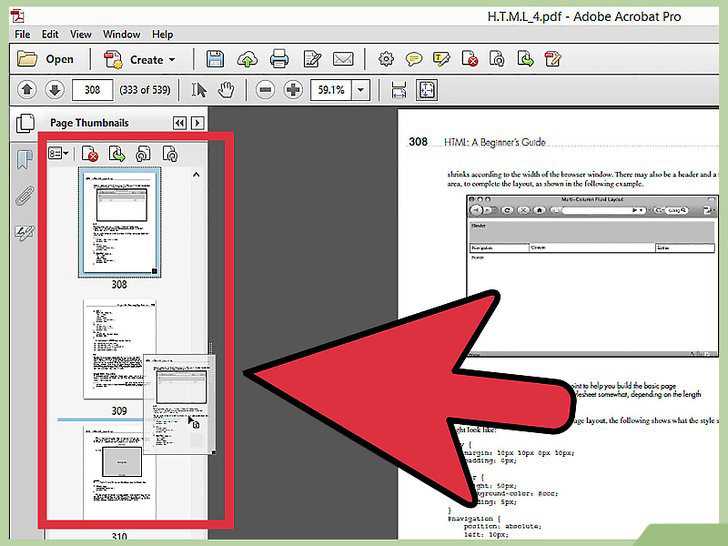Go to next page down arrow
Image resolution: width=728 pixels, height=546 pixels.
tap(55, 90)
